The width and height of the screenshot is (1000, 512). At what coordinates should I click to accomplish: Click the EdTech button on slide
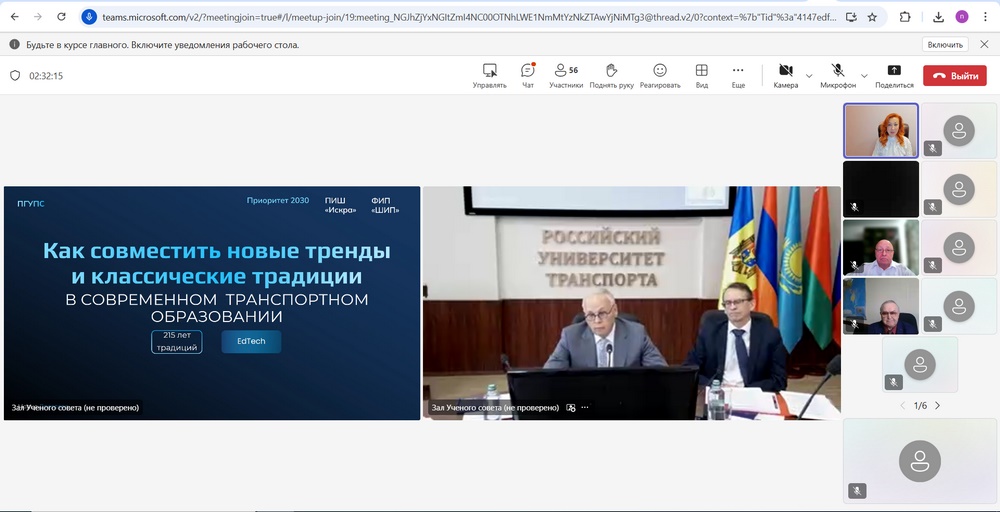pos(251,341)
